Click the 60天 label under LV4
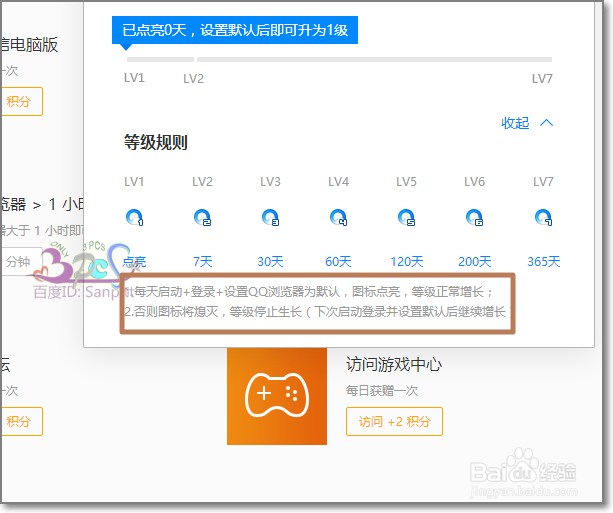The height and width of the screenshot is (513, 613). [x=339, y=262]
